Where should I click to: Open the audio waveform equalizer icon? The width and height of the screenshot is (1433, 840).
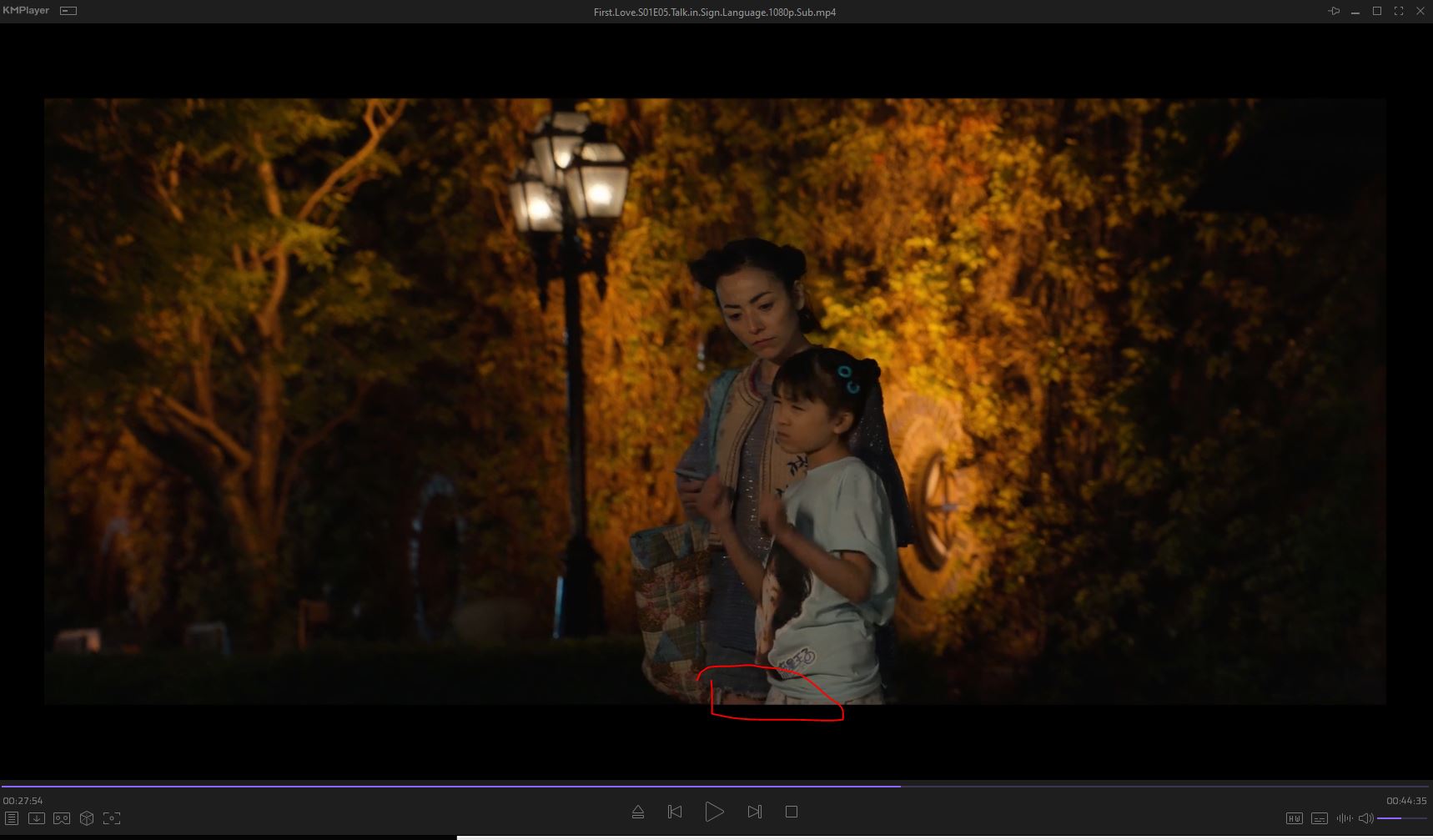1344,818
